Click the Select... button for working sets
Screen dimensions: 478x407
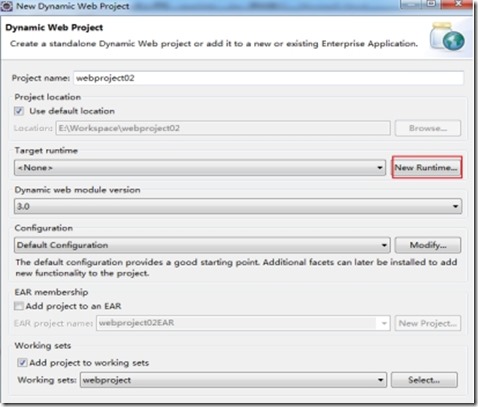pyautogui.click(x=424, y=380)
